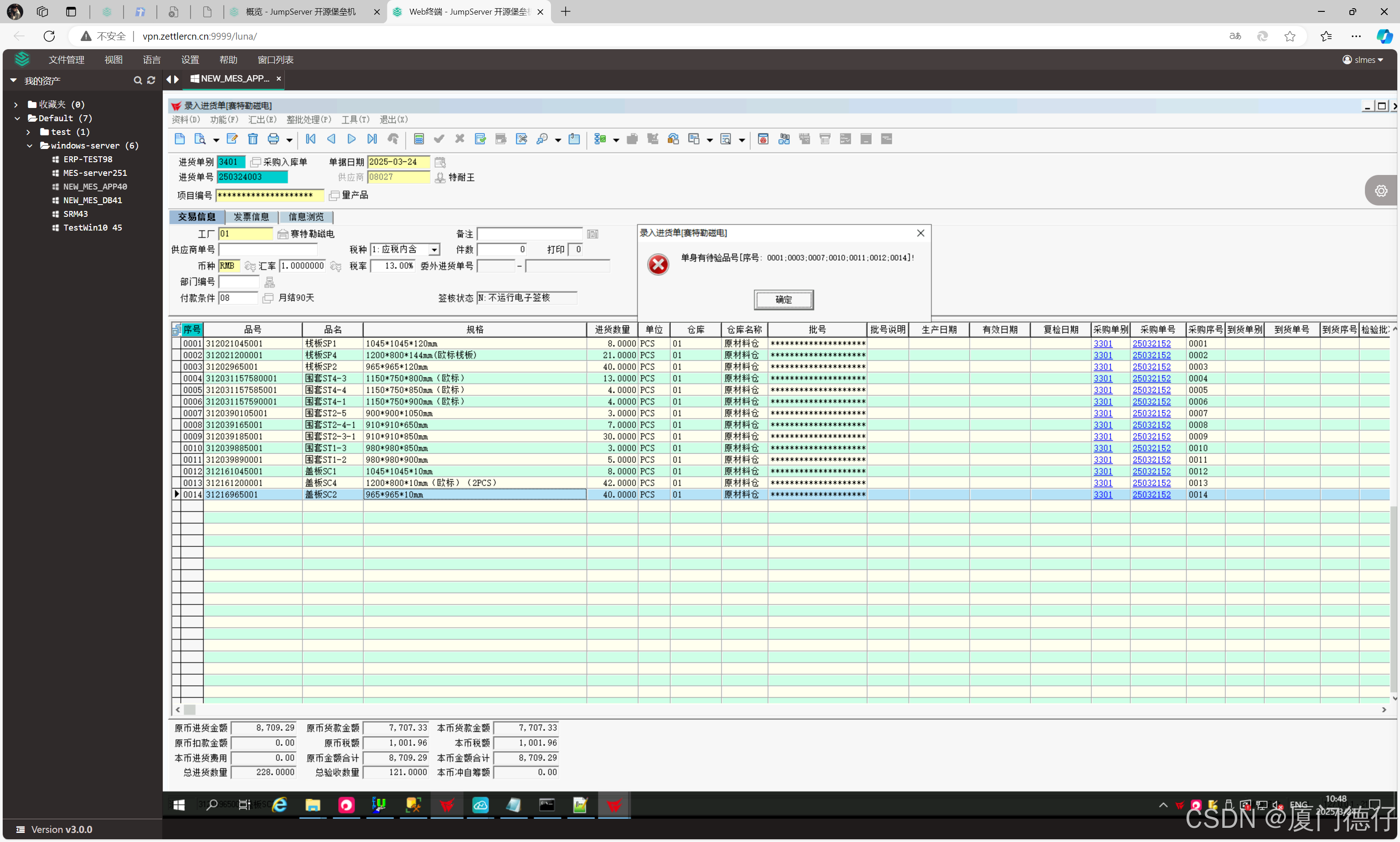Open the 文件管理 menu
The width and height of the screenshot is (1400, 842).
coord(67,60)
